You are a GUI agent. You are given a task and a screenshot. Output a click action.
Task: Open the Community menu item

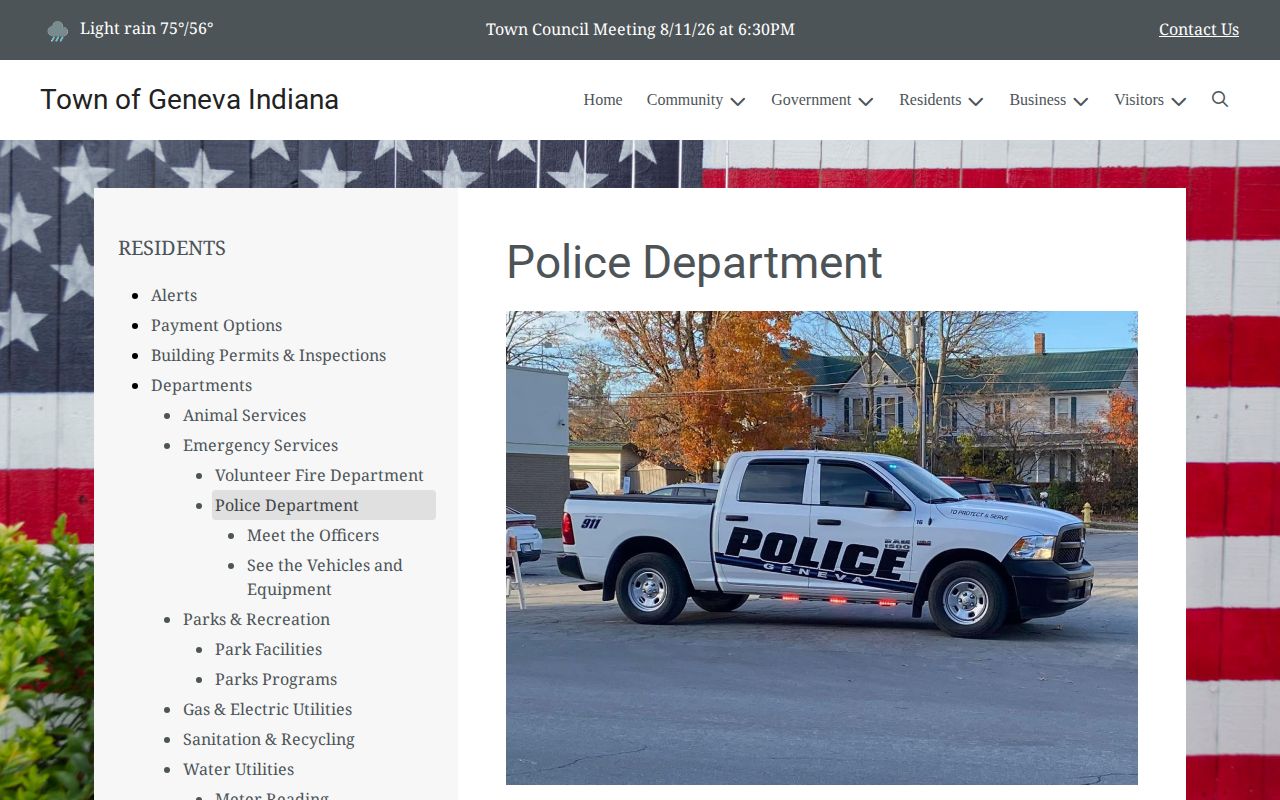click(685, 100)
